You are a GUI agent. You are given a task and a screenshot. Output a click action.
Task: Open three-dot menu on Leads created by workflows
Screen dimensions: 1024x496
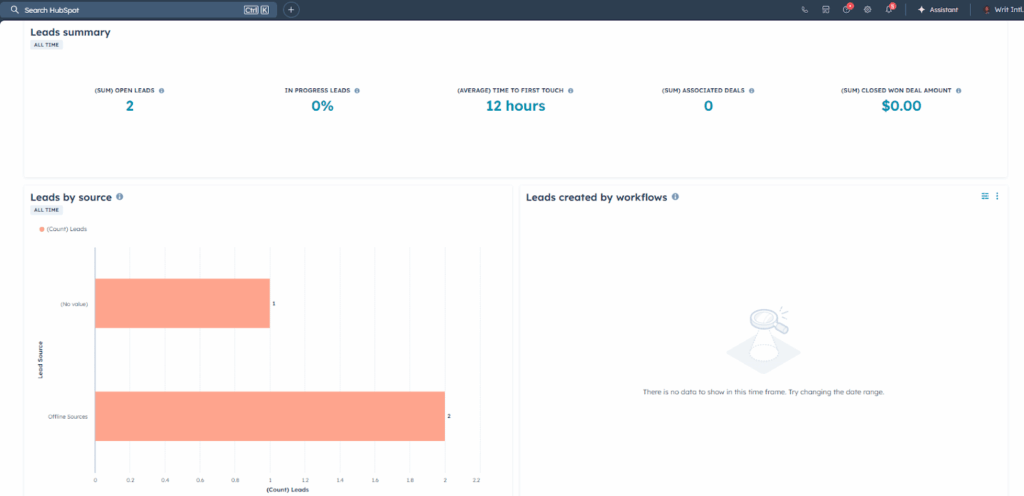pyautogui.click(x=997, y=196)
